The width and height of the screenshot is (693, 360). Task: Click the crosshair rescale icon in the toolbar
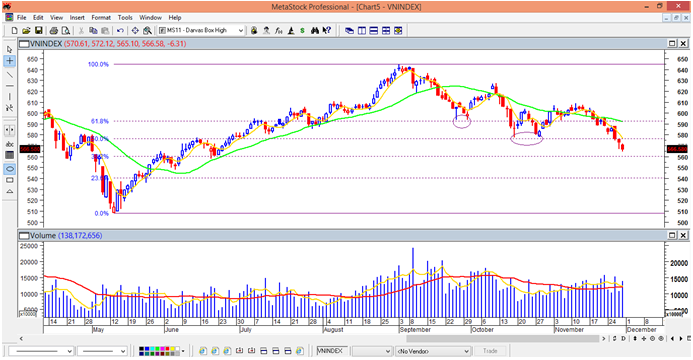135,30
